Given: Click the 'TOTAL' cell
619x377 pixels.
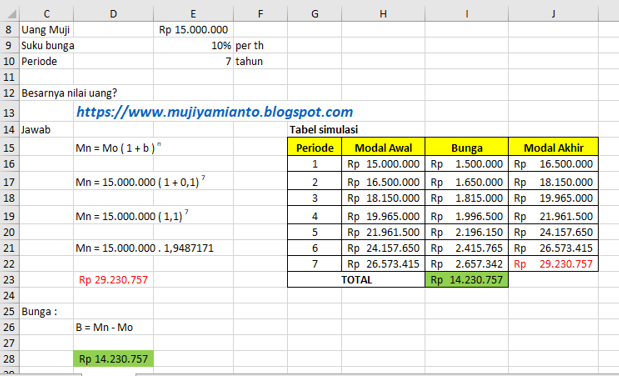Looking at the screenshot, I should click(356, 280).
